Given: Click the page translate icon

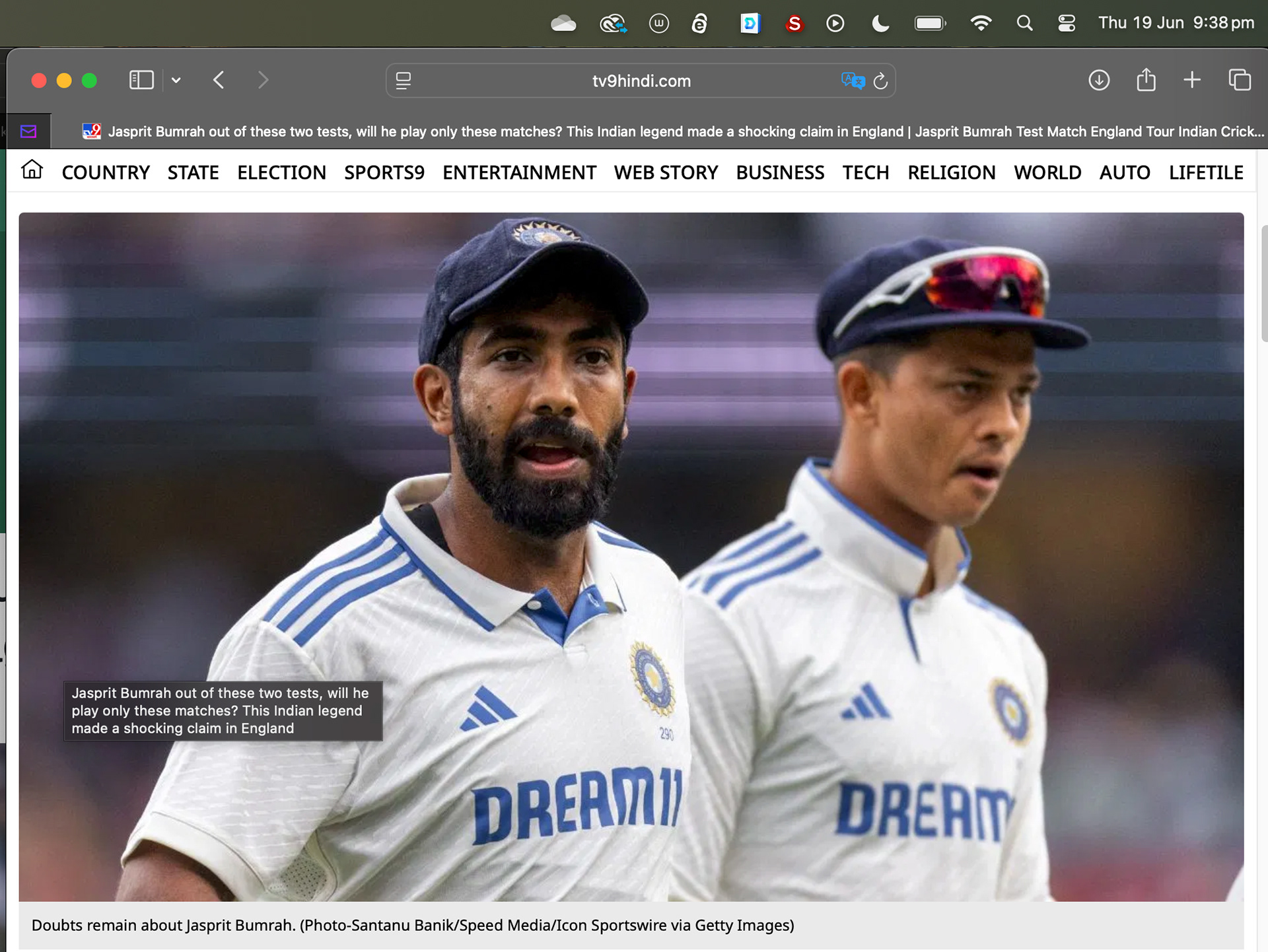Looking at the screenshot, I should pos(852,81).
